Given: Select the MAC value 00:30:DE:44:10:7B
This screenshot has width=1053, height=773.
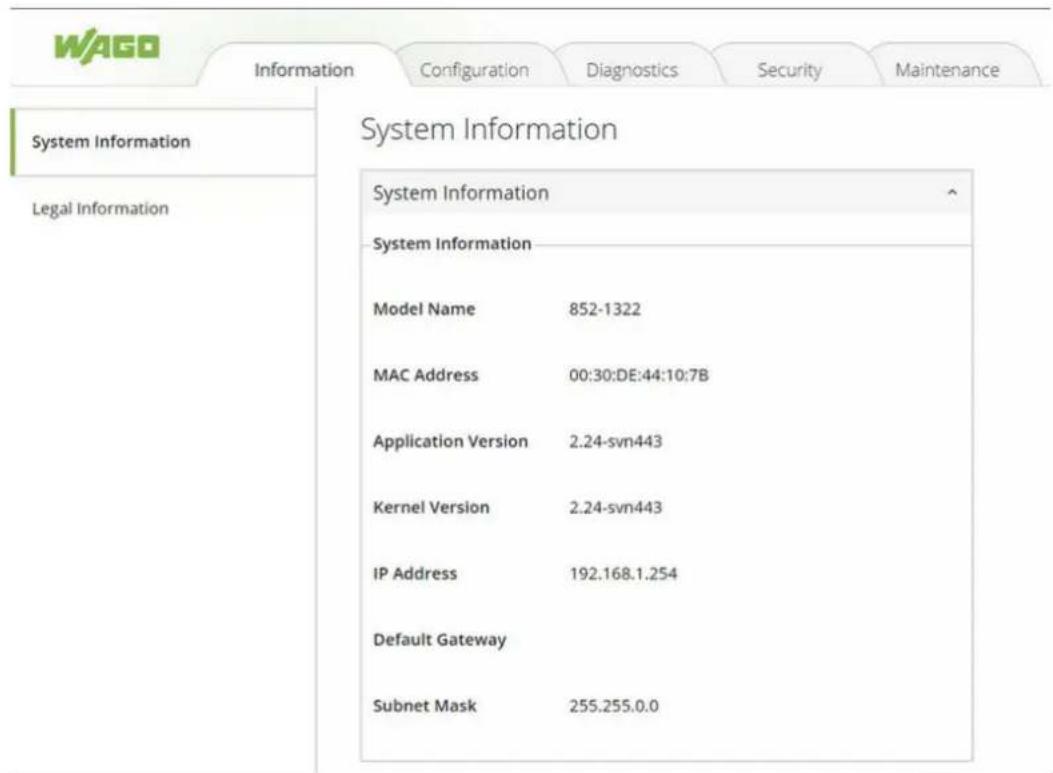Looking at the screenshot, I should click(639, 375).
